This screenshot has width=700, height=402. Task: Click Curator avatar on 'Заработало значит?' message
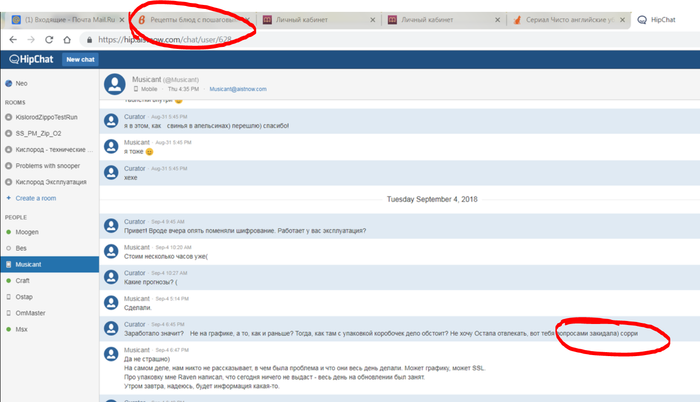(111, 328)
